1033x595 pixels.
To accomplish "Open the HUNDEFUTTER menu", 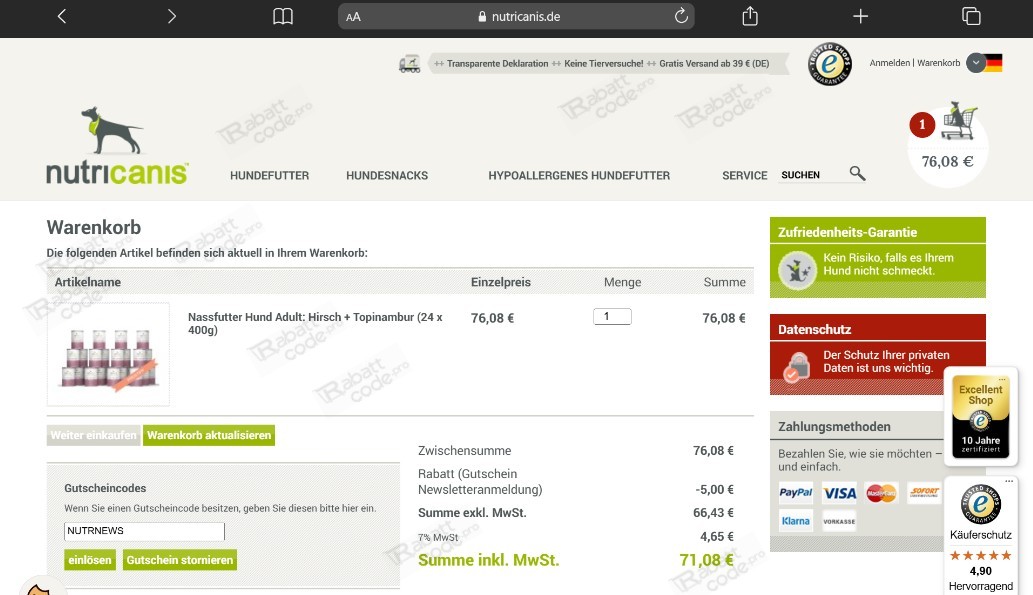I will pos(269,176).
